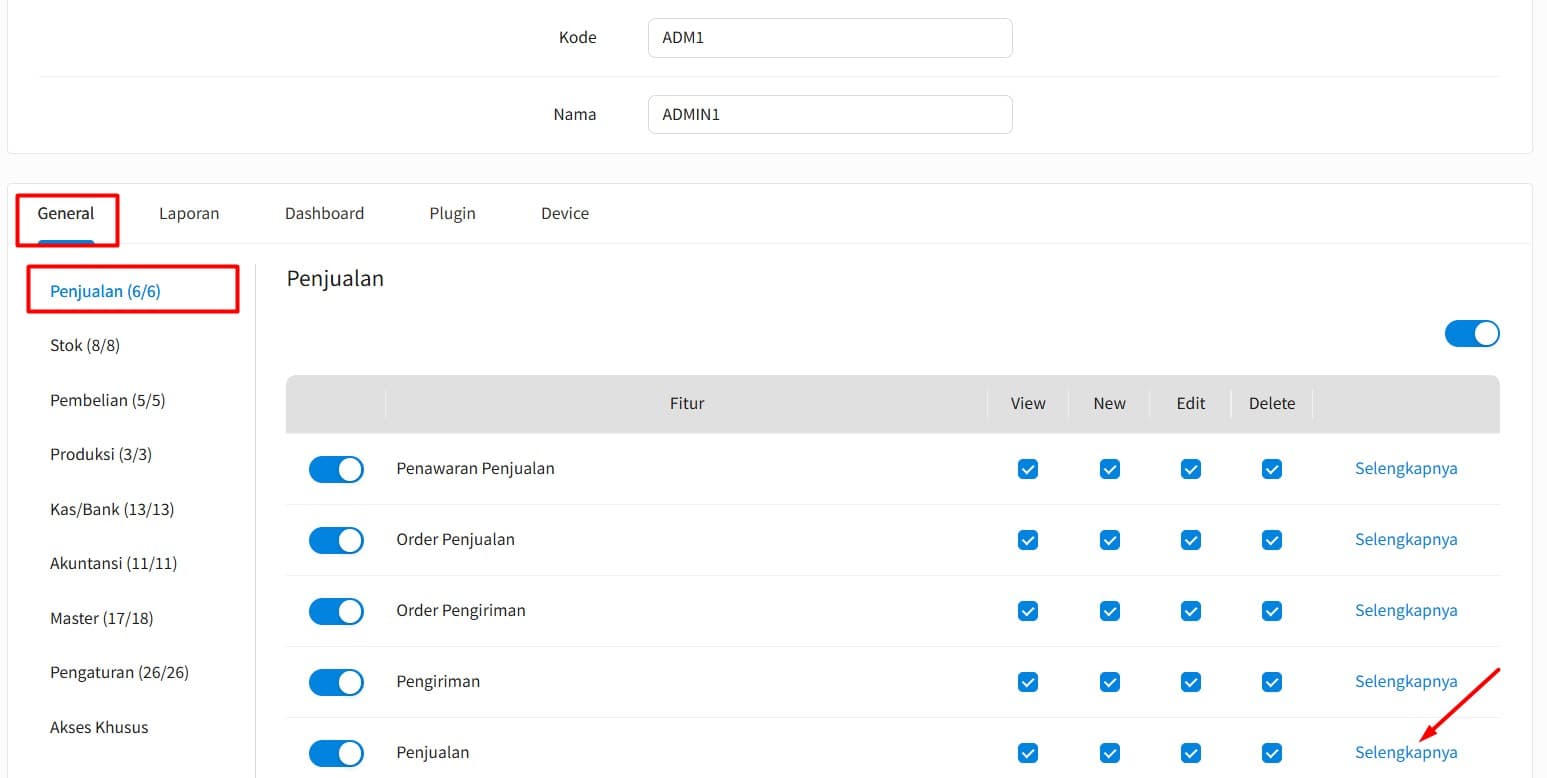Disable the master permissions toggle
The image size is (1547, 778).
tap(1471, 333)
